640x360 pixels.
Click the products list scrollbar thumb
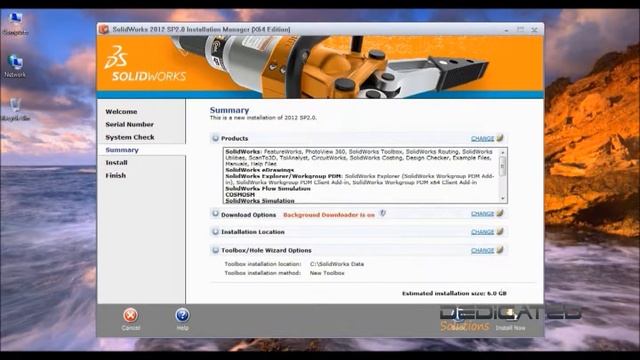point(502,166)
